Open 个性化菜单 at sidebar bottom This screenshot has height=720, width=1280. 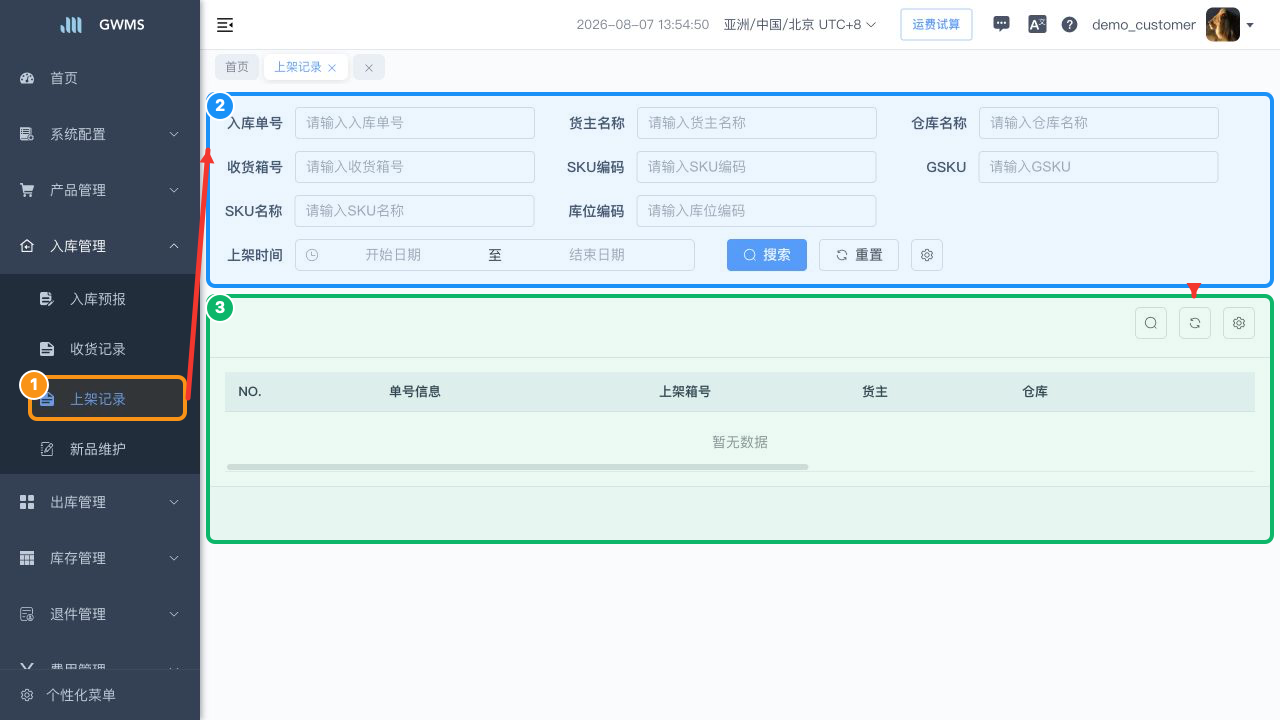pyautogui.click(x=100, y=695)
